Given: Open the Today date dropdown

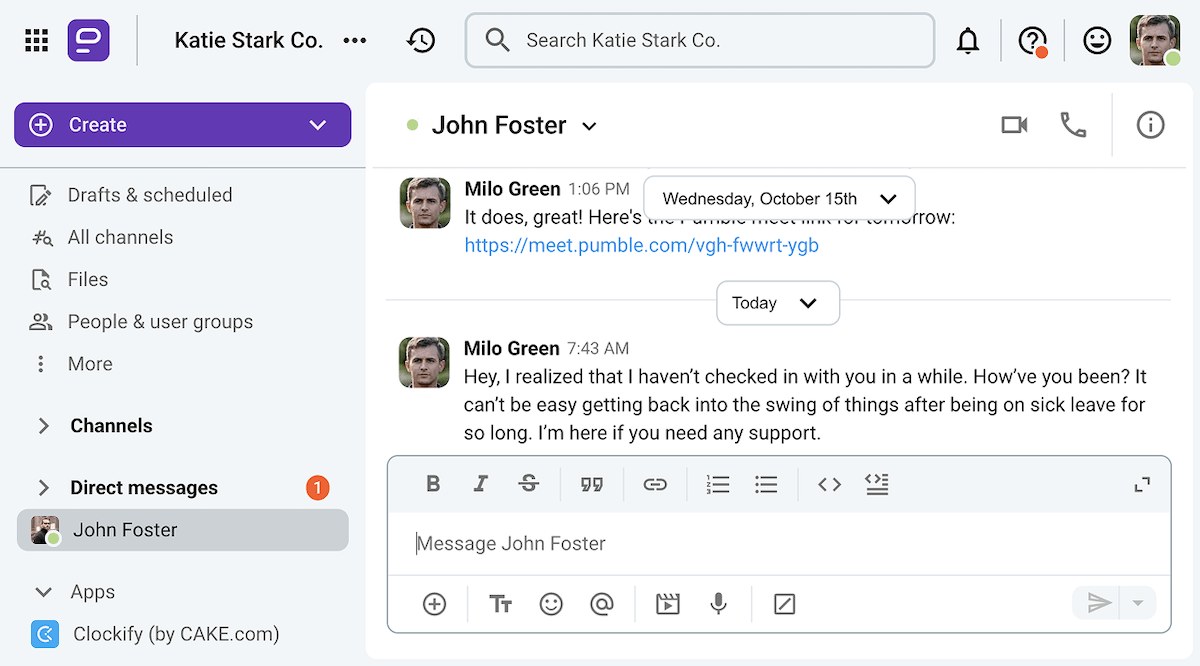Looking at the screenshot, I should click(x=778, y=303).
